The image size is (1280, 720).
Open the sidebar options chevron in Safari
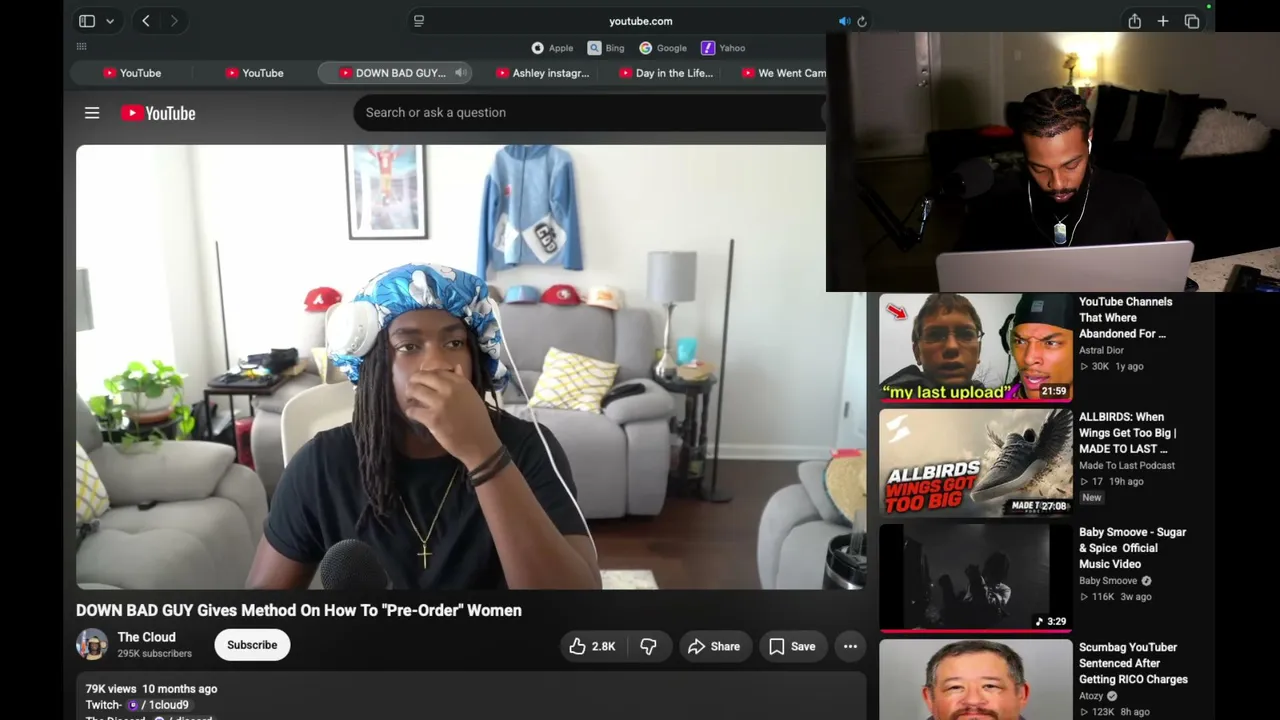(x=110, y=21)
